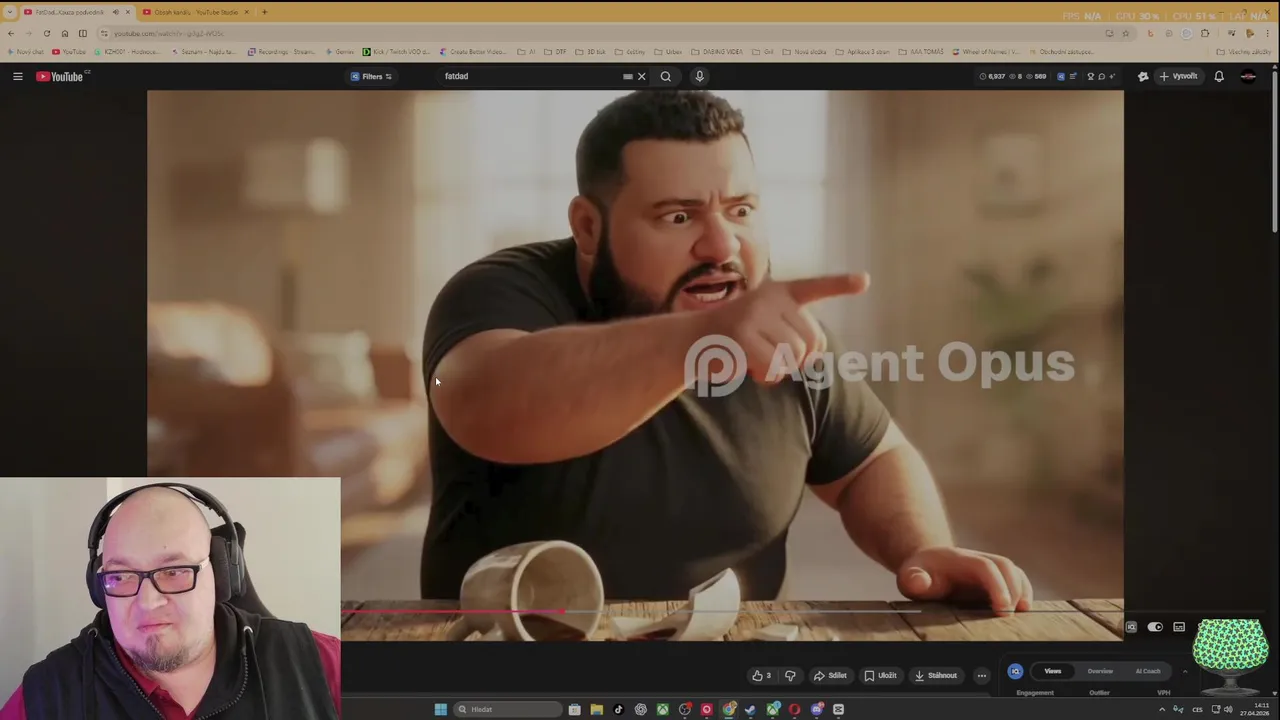Viewport: 1280px width, 720px height.
Task: Click the Windows taskbar search box Hledat
Action: coord(506,710)
